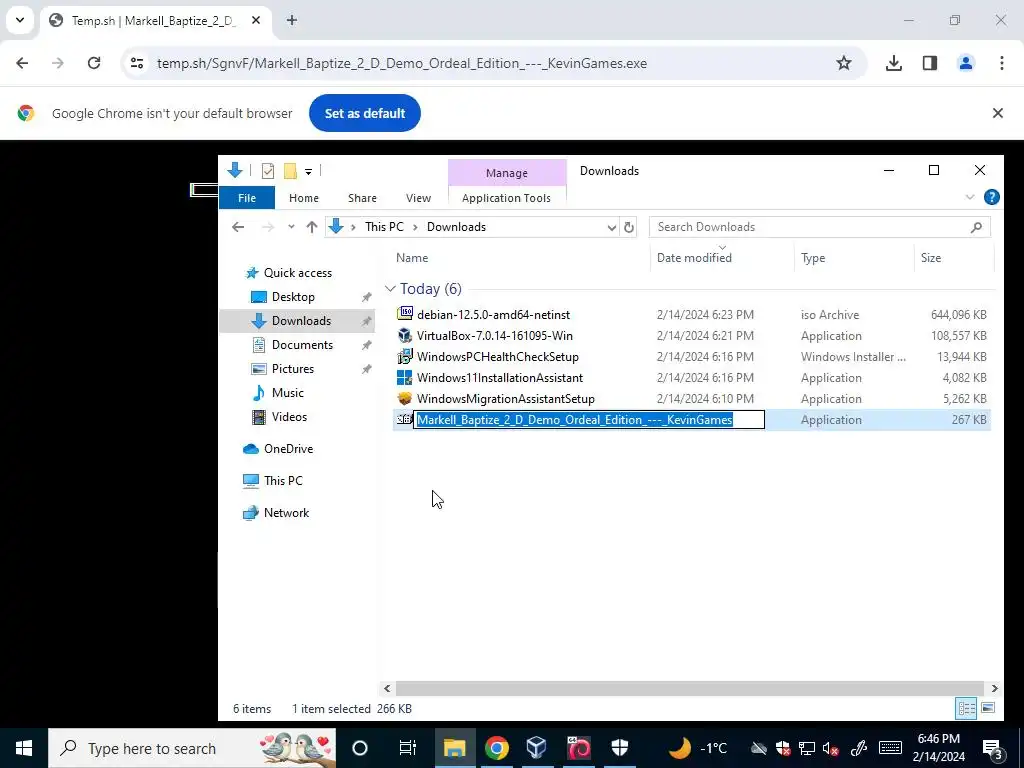The height and width of the screenshot is (768, 1024).
Task: Switch to View ribbon tab
Action: click(x=418, y=198)
